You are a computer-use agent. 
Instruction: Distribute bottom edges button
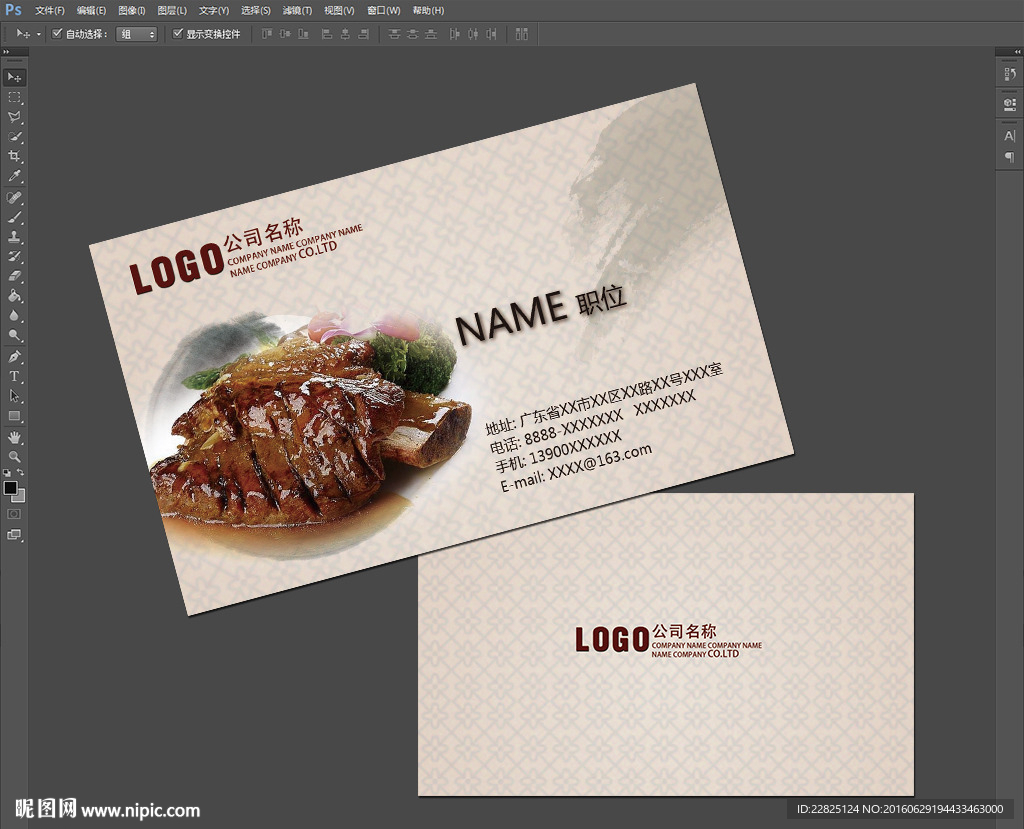tap(430, 34)
